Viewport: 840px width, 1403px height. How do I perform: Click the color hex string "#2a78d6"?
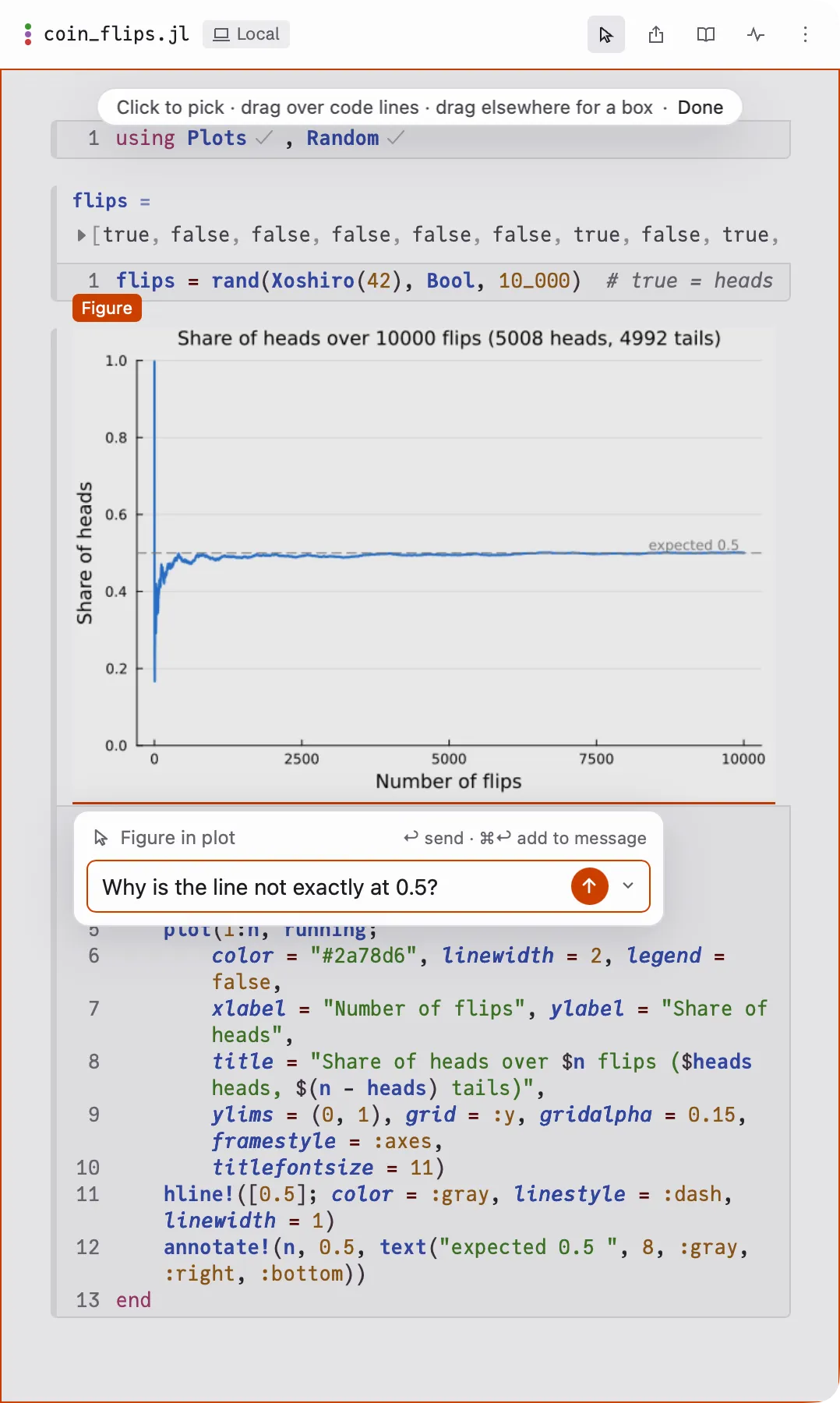click(363, 956)
